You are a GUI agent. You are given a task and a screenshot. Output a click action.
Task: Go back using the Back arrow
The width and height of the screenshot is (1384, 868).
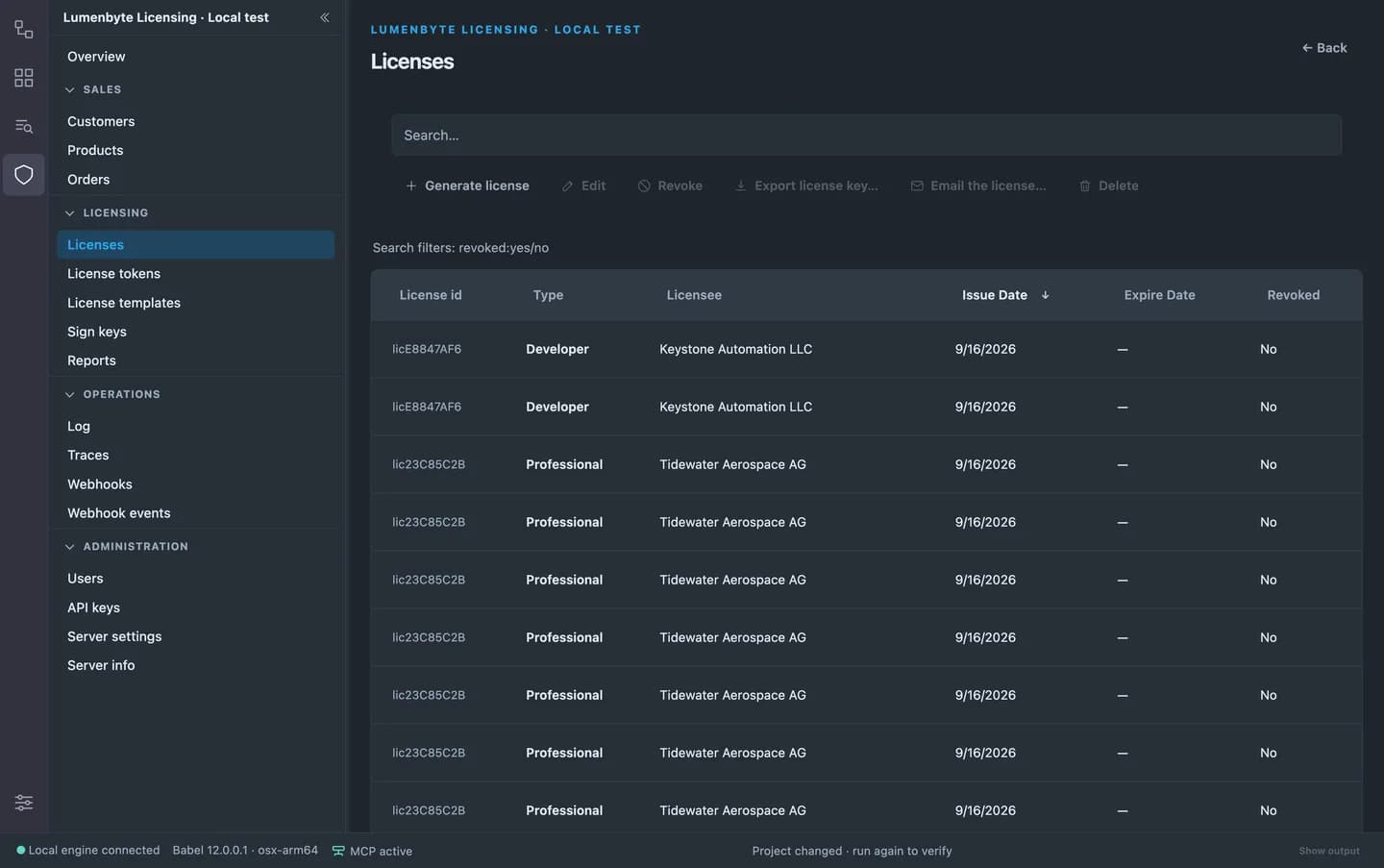pyautogui.click(x=1324, y=48)
